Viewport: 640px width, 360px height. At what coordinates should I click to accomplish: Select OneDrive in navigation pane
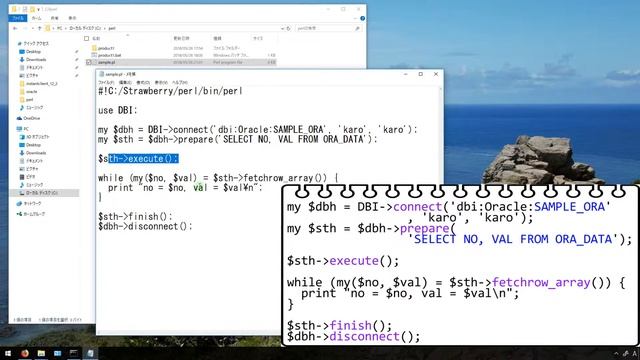[x=31, y=118]
